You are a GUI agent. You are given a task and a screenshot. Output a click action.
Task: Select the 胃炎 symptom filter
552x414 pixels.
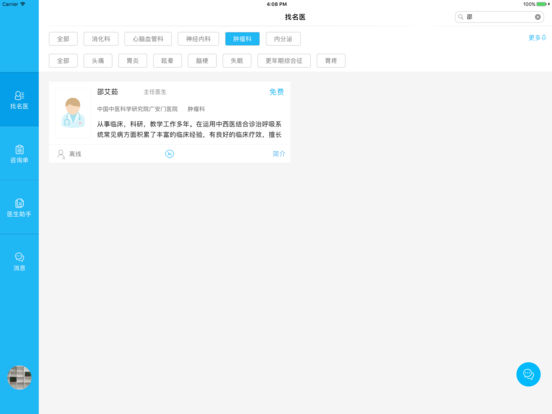(x=133, y=61)
